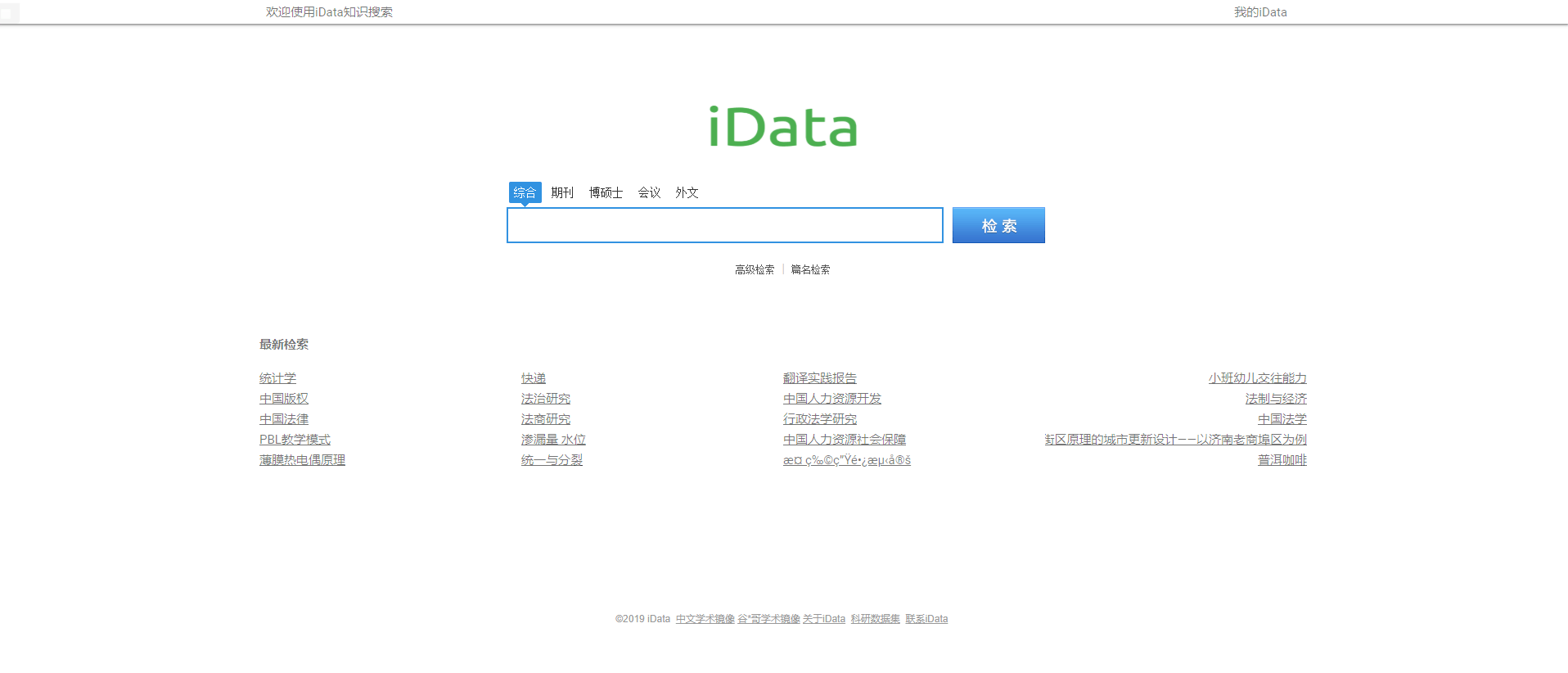Click the 普洱咖啡 recent search link
1568x673 pixels.
[1282, 460]
